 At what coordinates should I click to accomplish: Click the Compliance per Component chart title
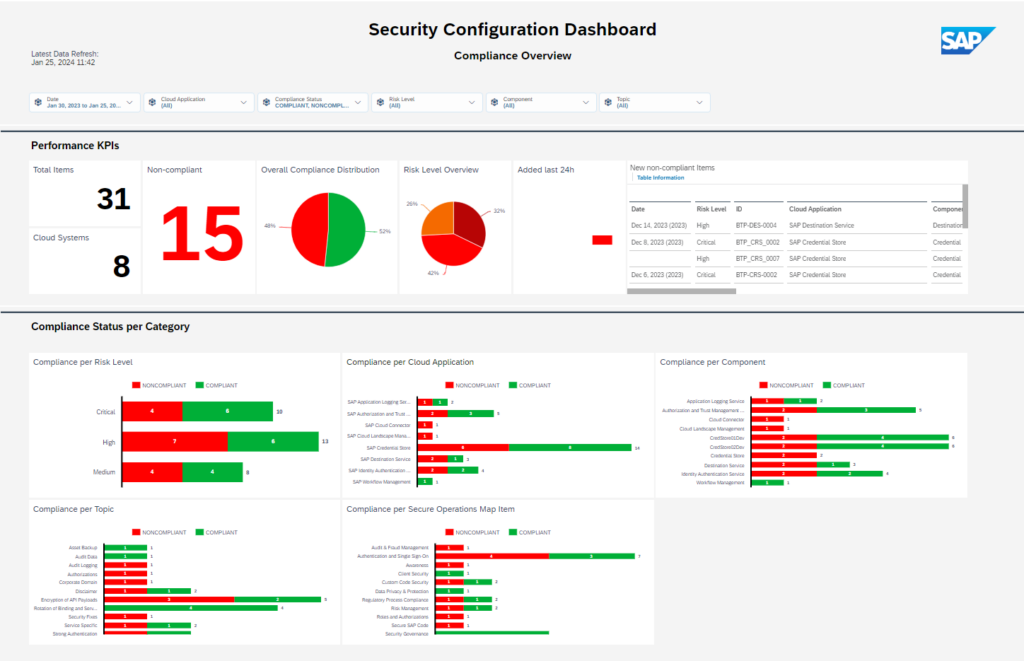(x=712, y=362)
